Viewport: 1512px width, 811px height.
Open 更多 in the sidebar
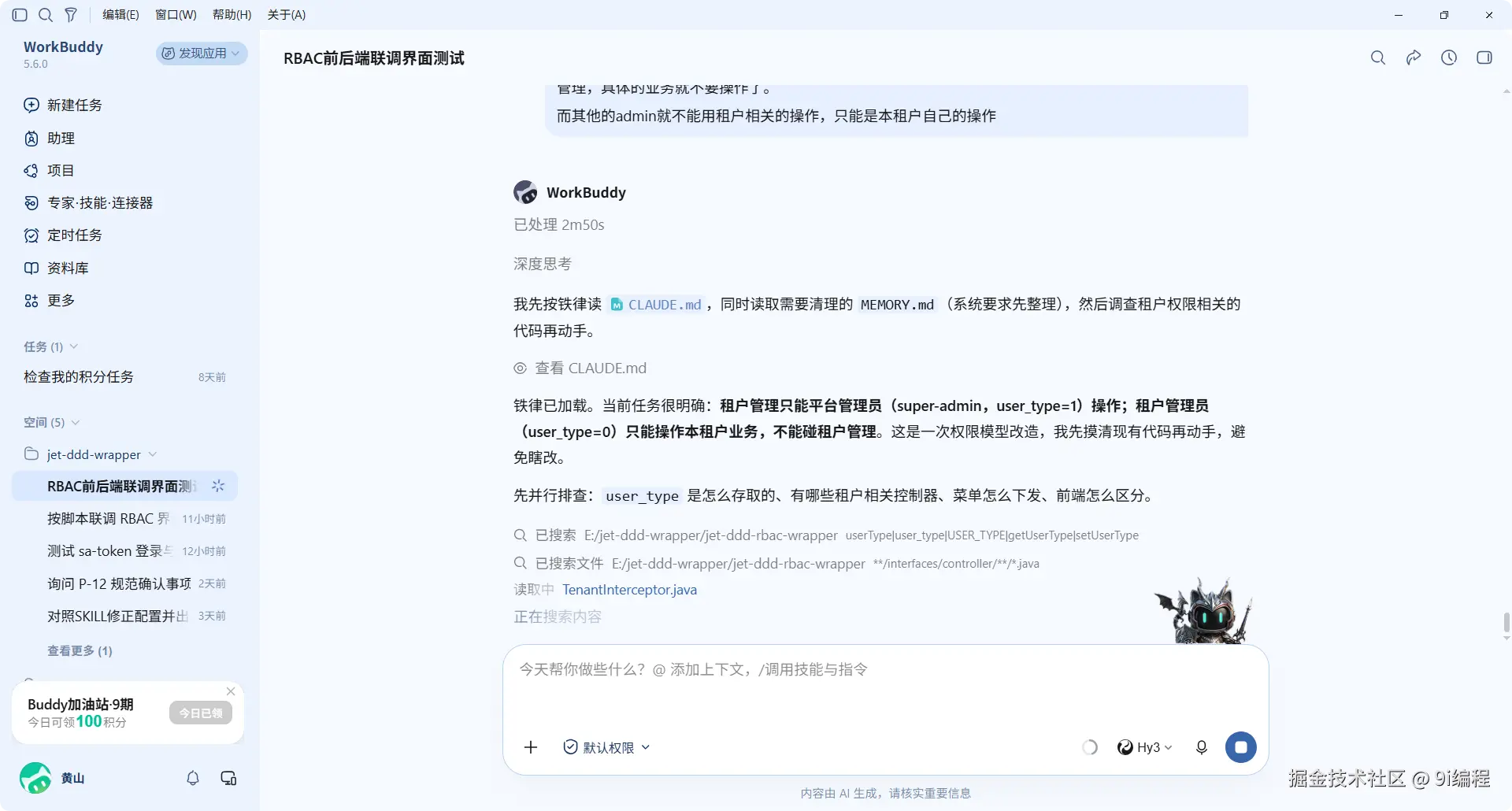(x=50, y=301)
